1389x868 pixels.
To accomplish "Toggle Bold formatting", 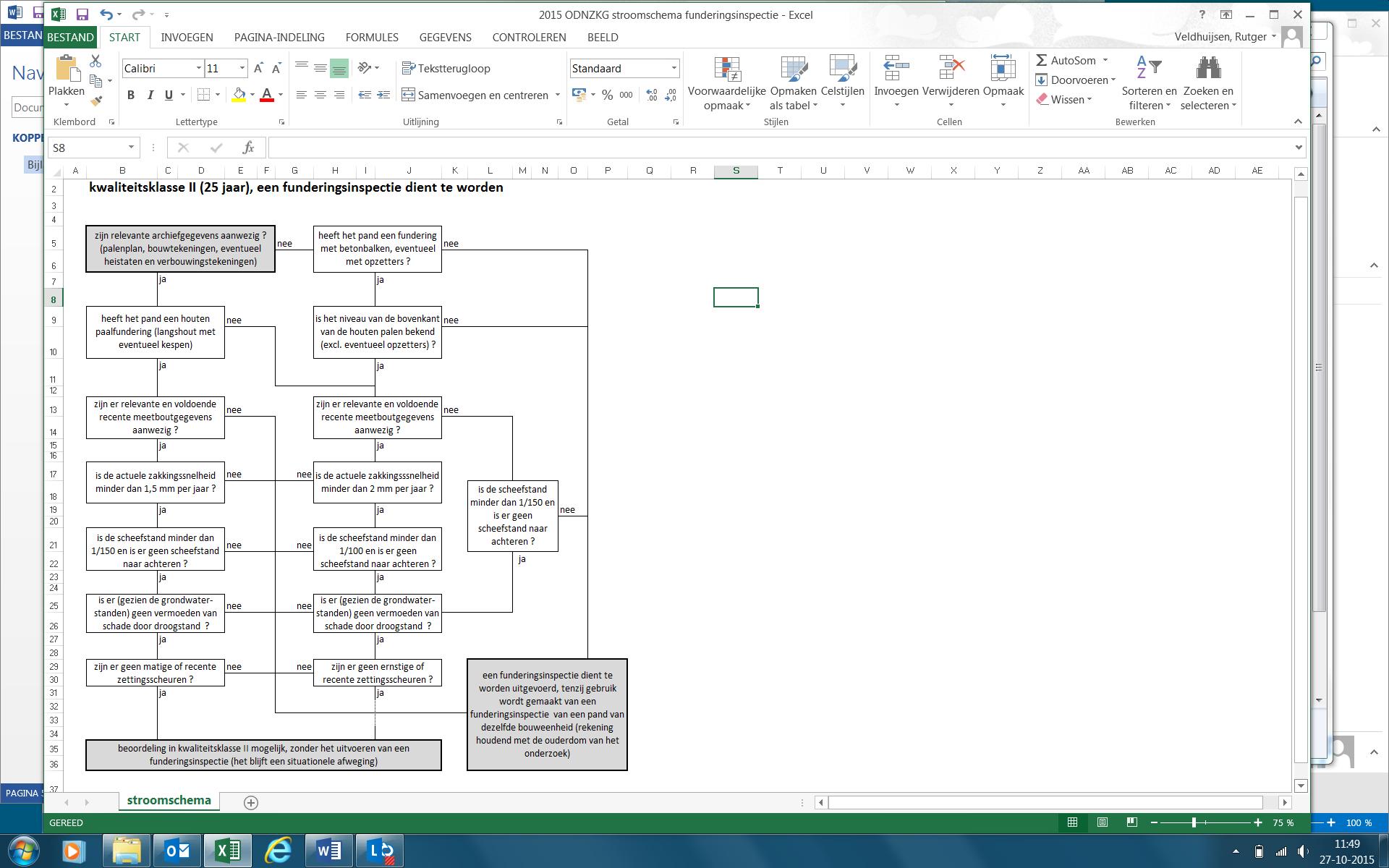I will [131, 95].
